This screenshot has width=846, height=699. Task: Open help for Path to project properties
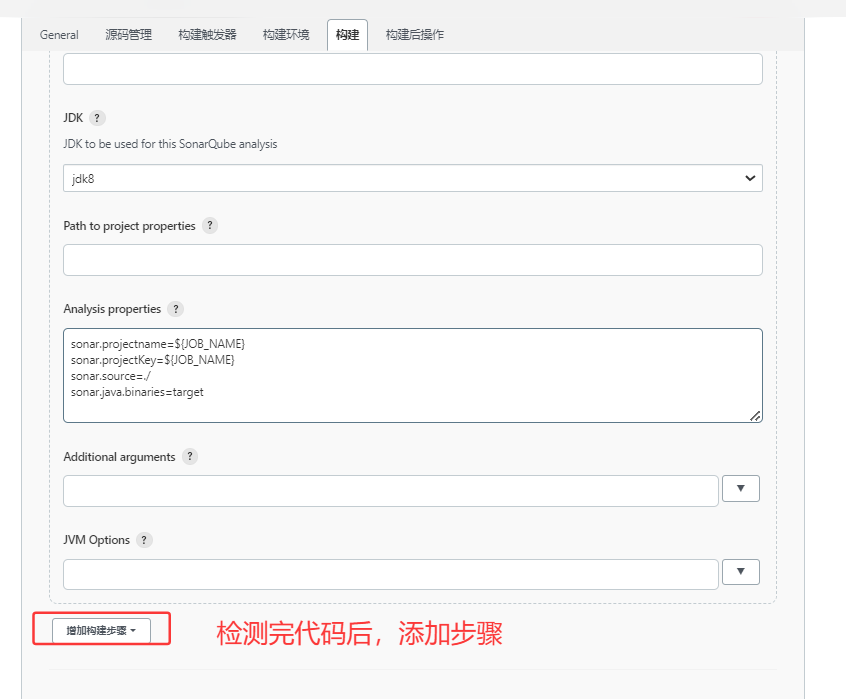point(210,225)
